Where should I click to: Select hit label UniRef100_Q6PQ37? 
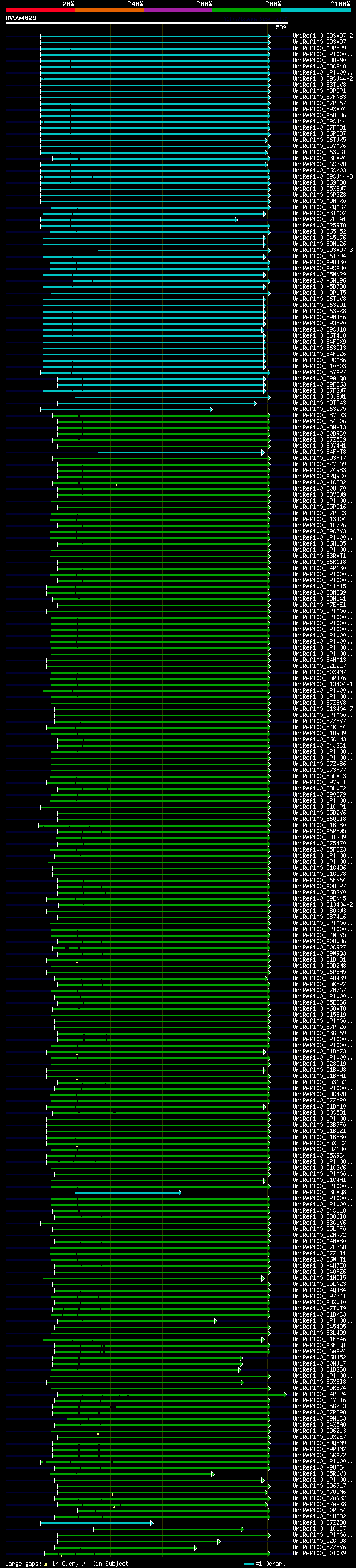point(319,134)
